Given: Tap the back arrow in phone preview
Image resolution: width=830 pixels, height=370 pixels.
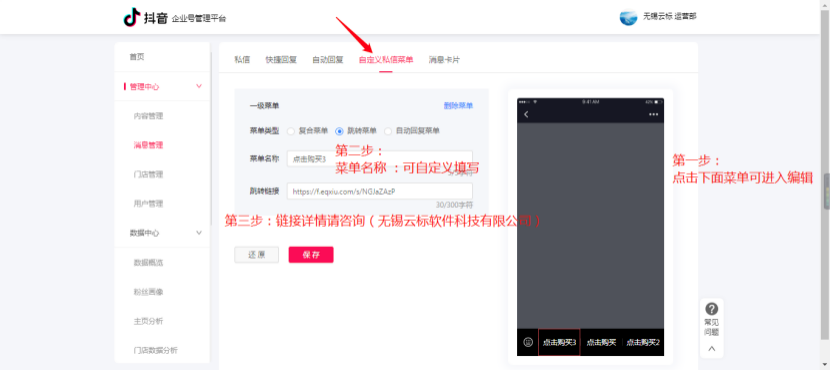Looking at the screenshot, I should tap(526, 114).
